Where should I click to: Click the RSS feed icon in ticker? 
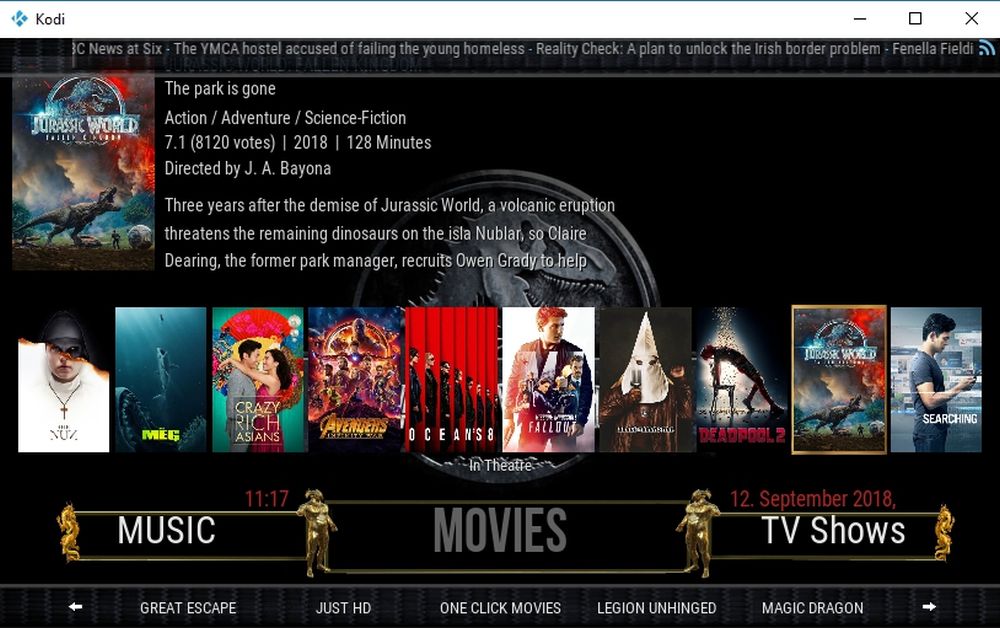[x=986, y=48]
